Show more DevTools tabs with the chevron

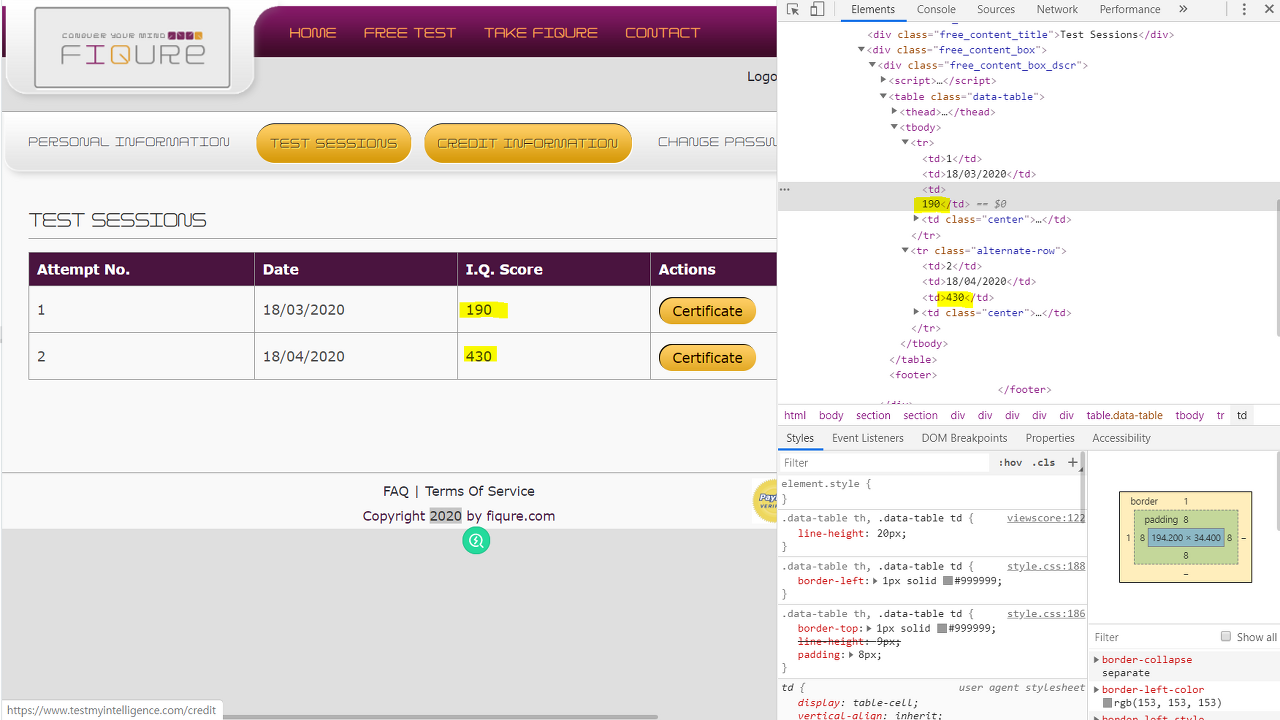[x=1183, y=9]
